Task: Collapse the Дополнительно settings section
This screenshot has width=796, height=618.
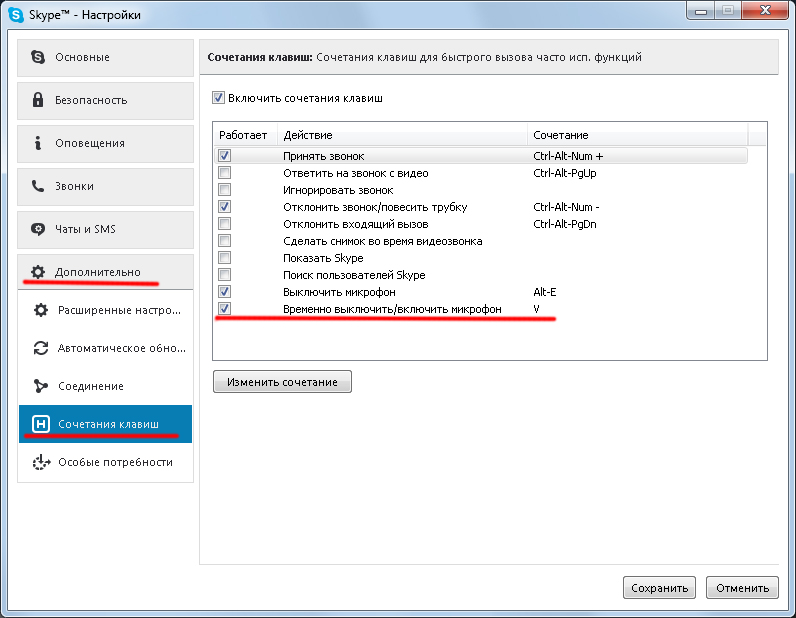Action: click(106, 272)
